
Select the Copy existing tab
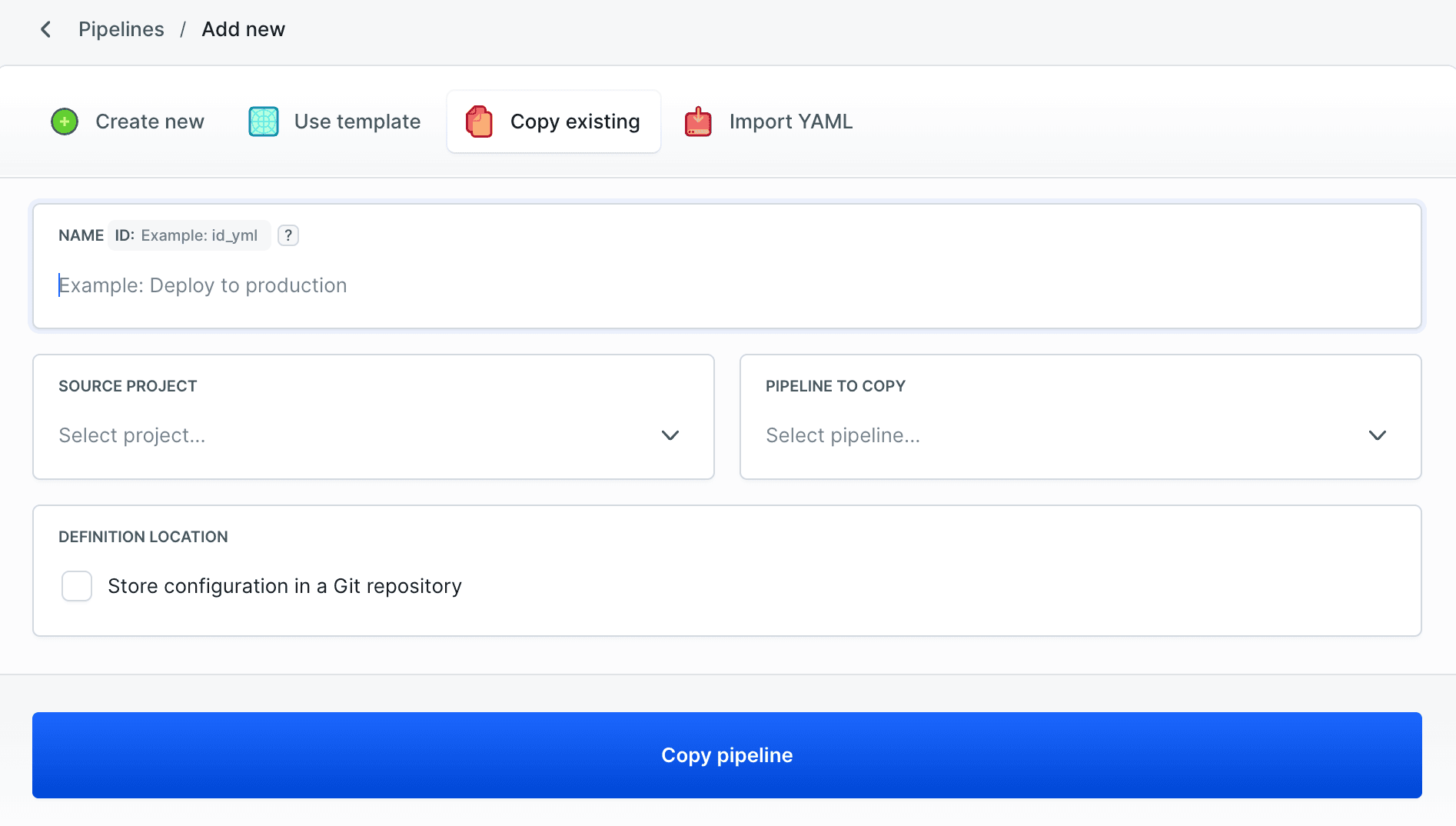point(573,121)
